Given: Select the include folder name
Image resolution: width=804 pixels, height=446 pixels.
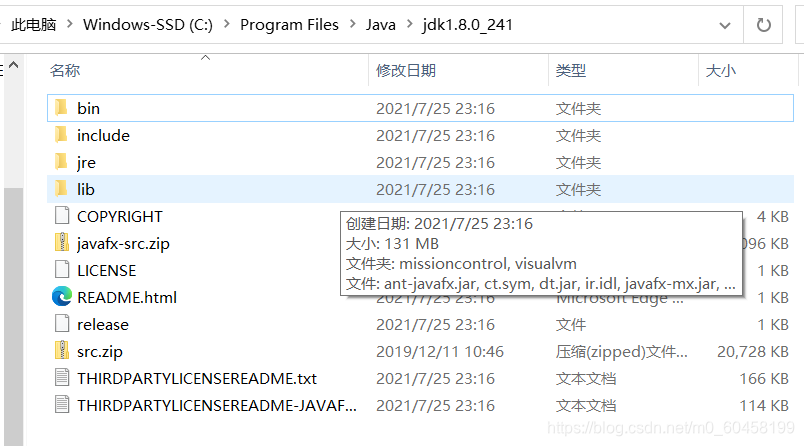Looking at the screenshot, I should click(x=103, y=135).
